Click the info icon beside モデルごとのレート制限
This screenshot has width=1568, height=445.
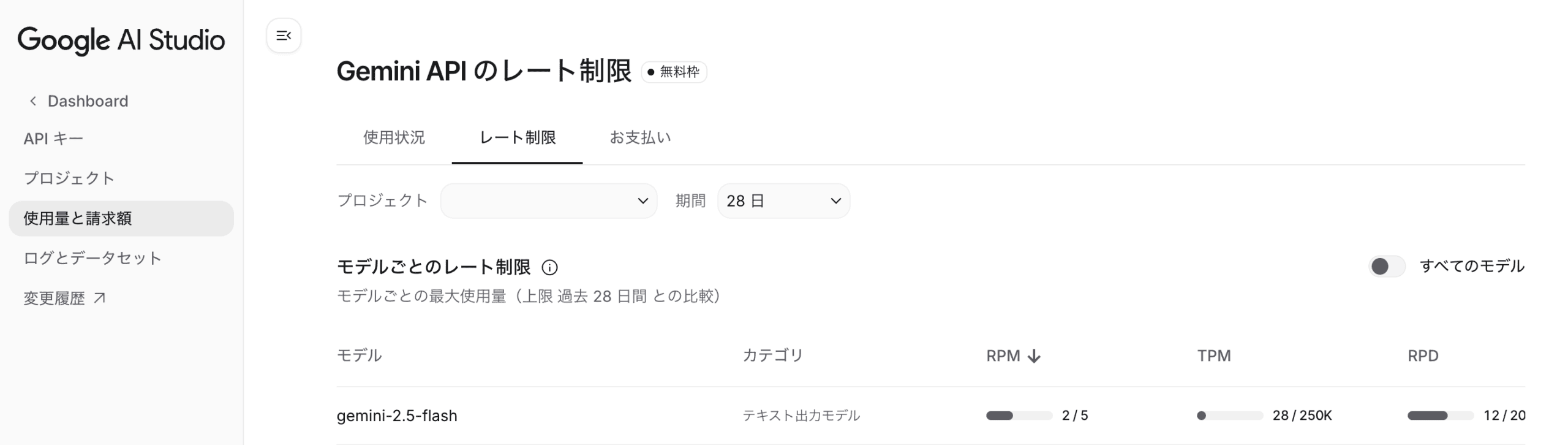point(551,267)
